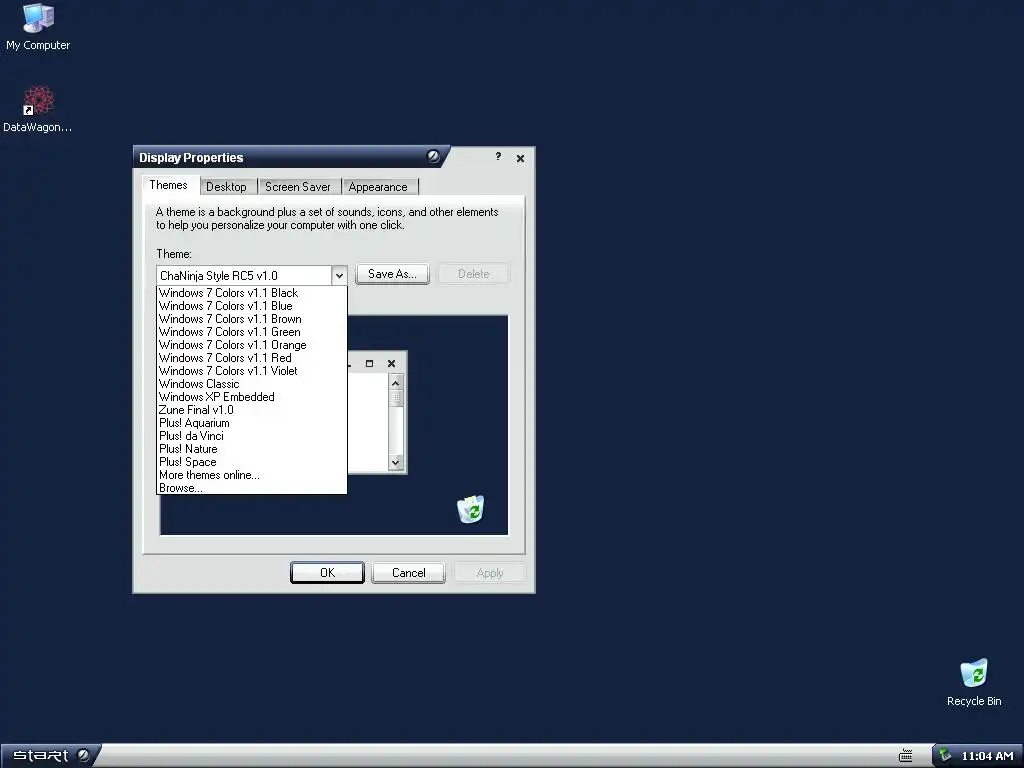Click the greyed-out Delete button
Screen dimensions: 1024x768
coord(474,274)
